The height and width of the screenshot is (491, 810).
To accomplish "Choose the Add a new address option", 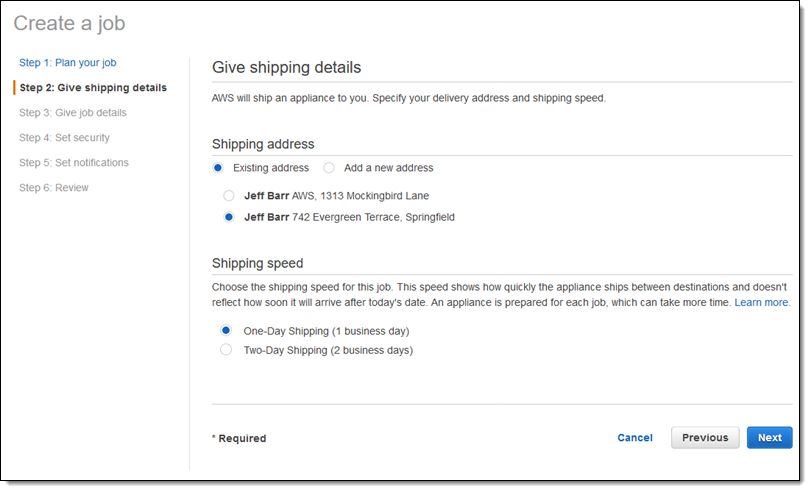I will [329, 168].
